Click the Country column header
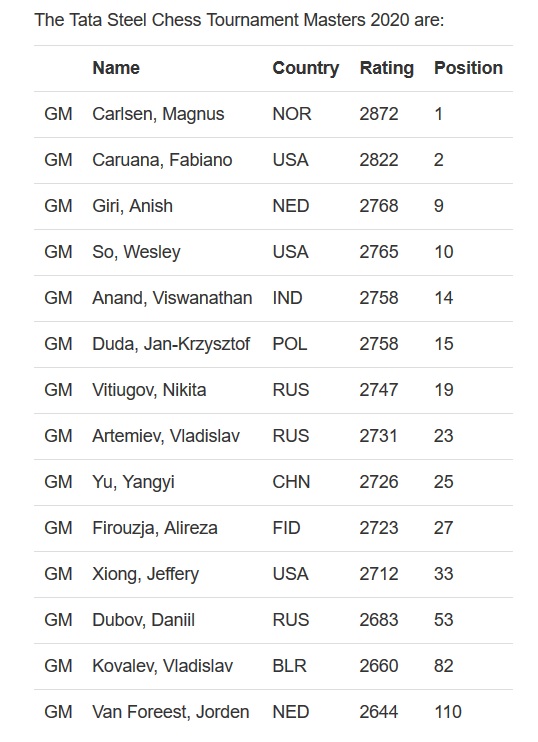The height and width of the screenshot is (742, 538). pos(306,68)
